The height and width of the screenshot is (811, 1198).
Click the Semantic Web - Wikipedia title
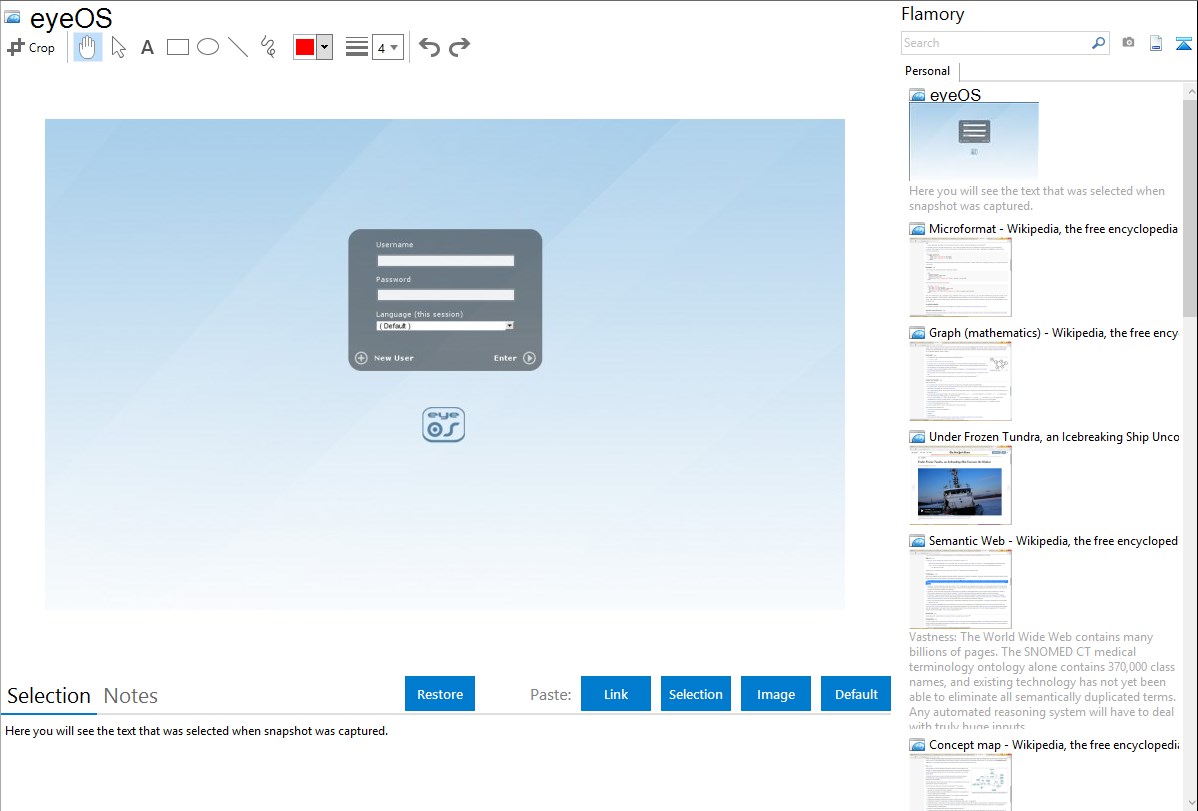[1053, 540]
